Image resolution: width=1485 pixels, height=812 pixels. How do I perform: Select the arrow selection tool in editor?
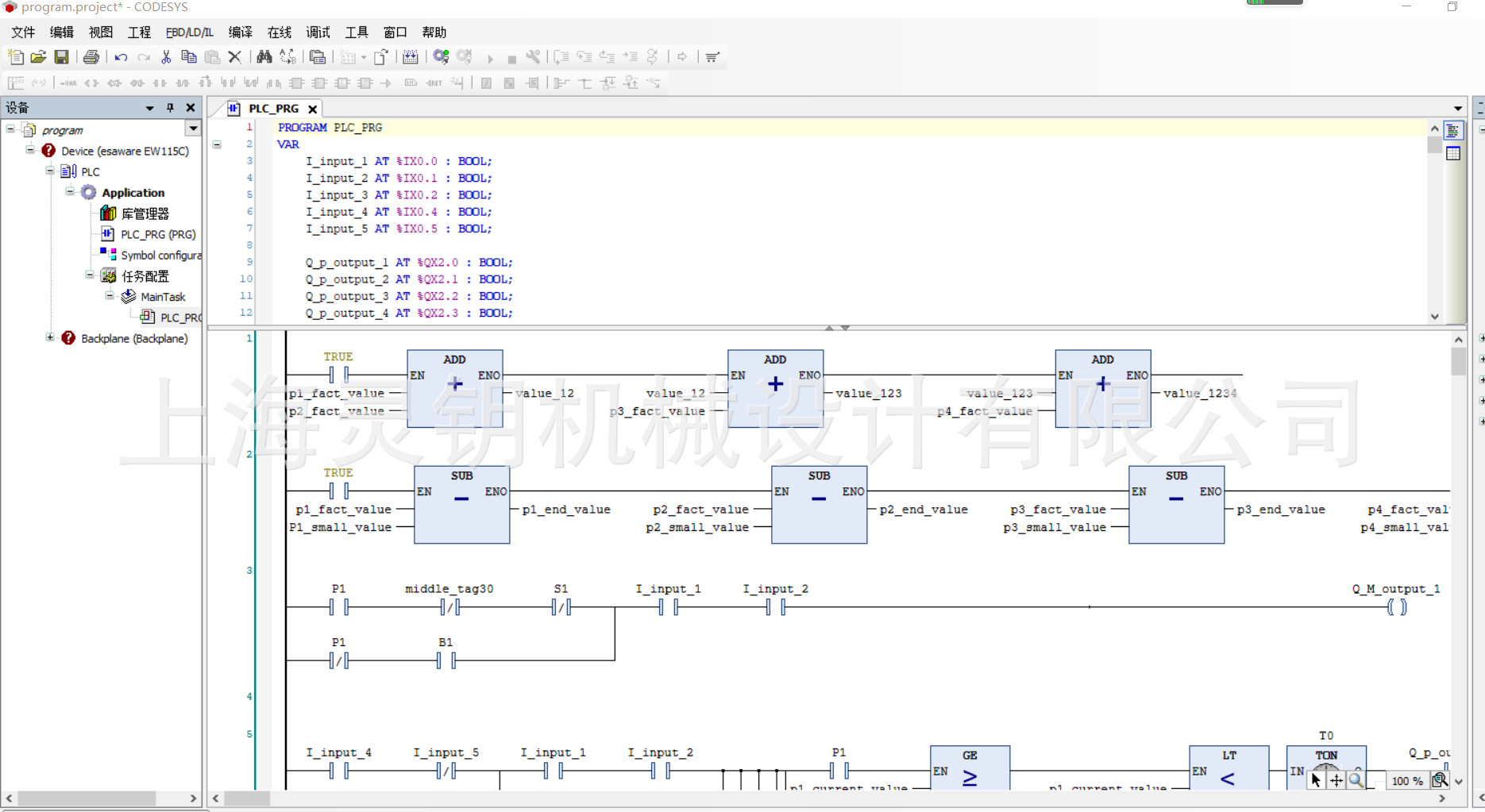[x=1316, y=780]
